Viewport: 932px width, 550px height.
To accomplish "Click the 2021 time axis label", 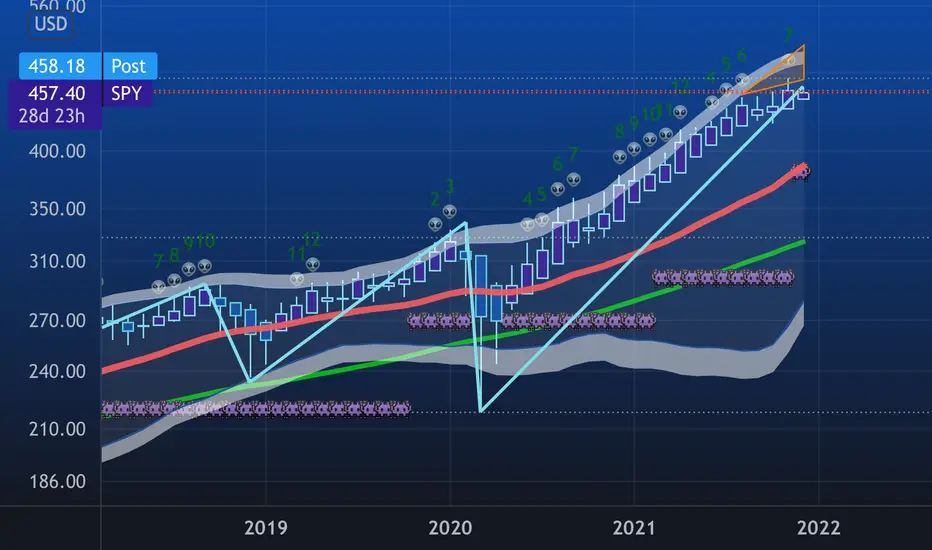I will coord(634,527).
